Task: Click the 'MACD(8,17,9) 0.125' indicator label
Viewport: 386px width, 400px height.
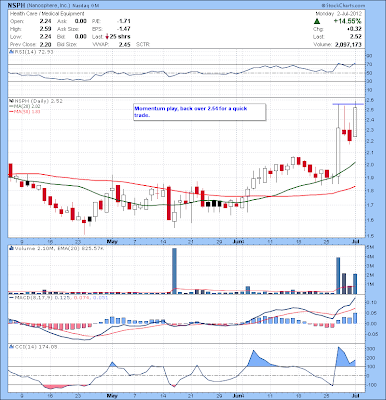Action: coord(42,297)
